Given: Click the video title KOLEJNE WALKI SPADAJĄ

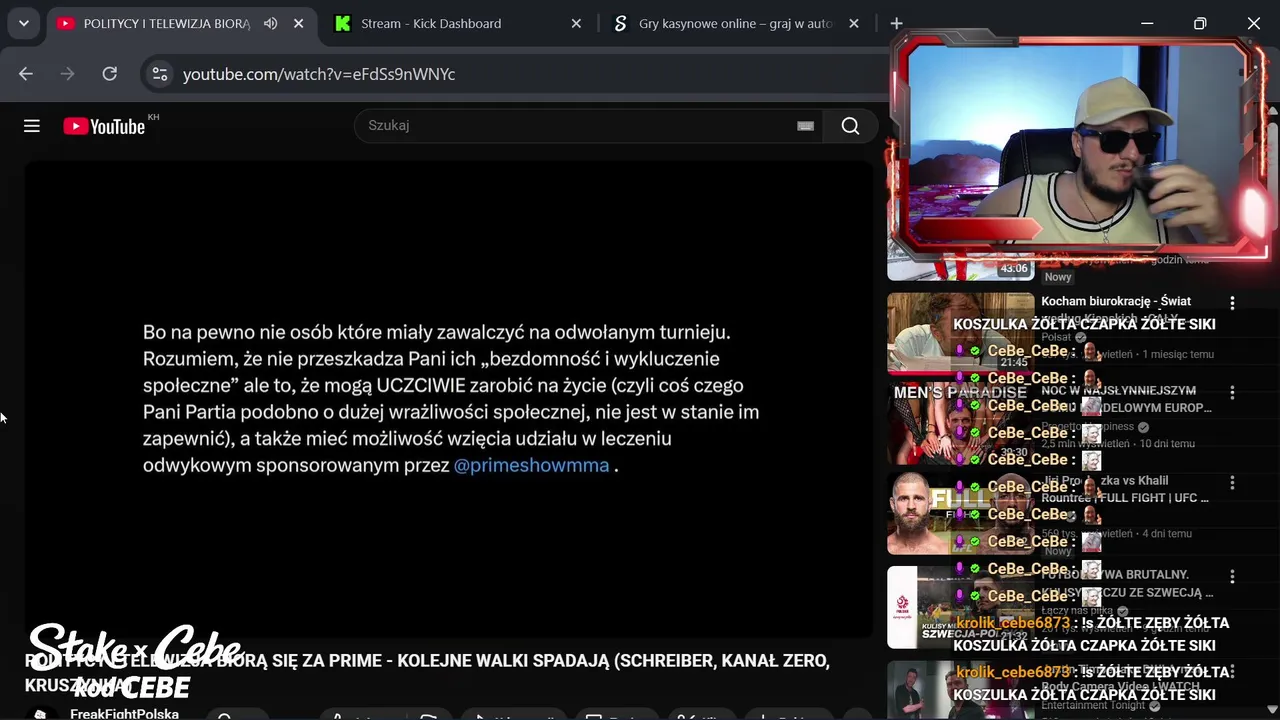Looking at the screenshot, I should [427, 673].
